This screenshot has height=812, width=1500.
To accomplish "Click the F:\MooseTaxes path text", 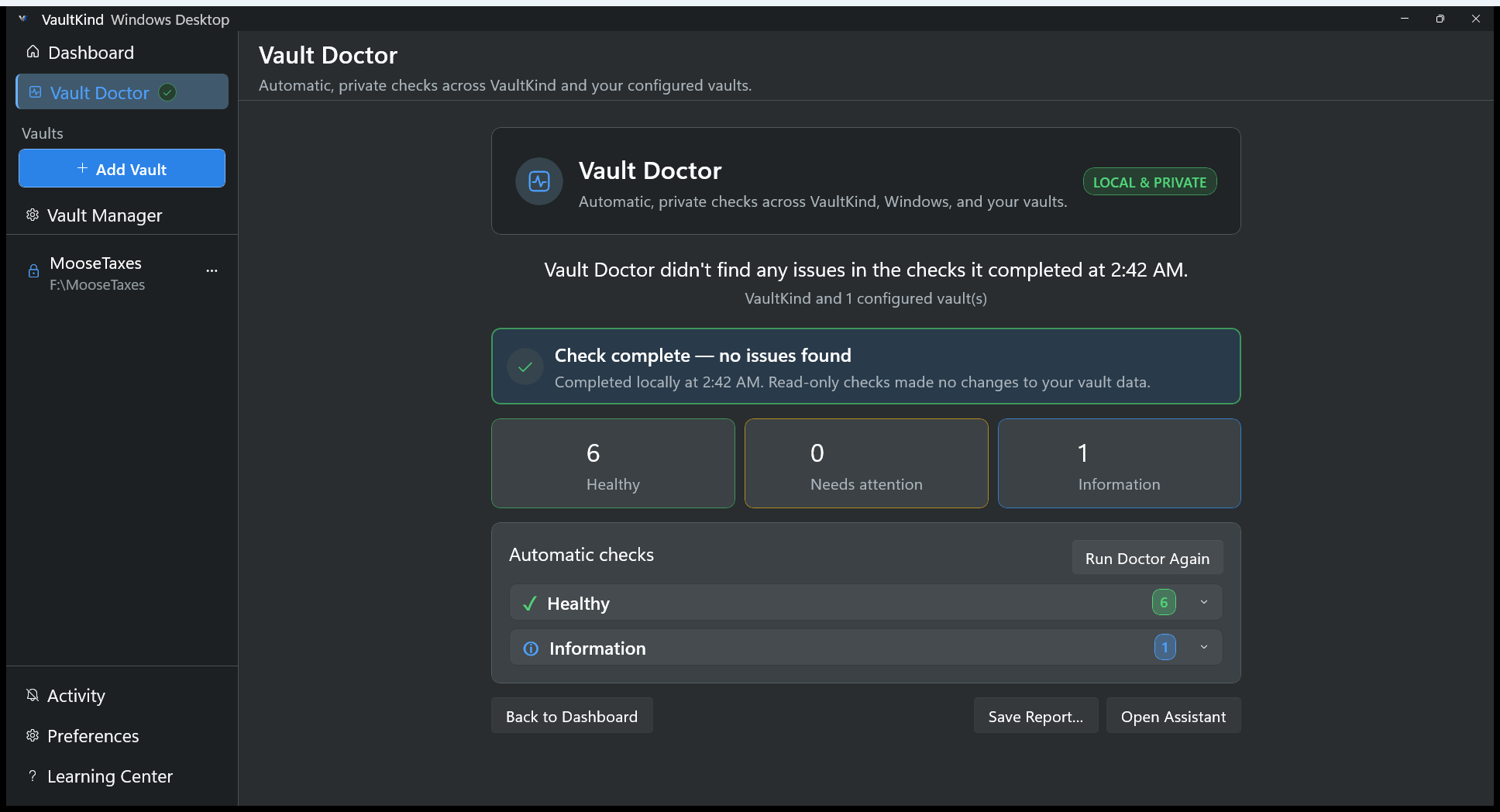I will coord(98,285).
